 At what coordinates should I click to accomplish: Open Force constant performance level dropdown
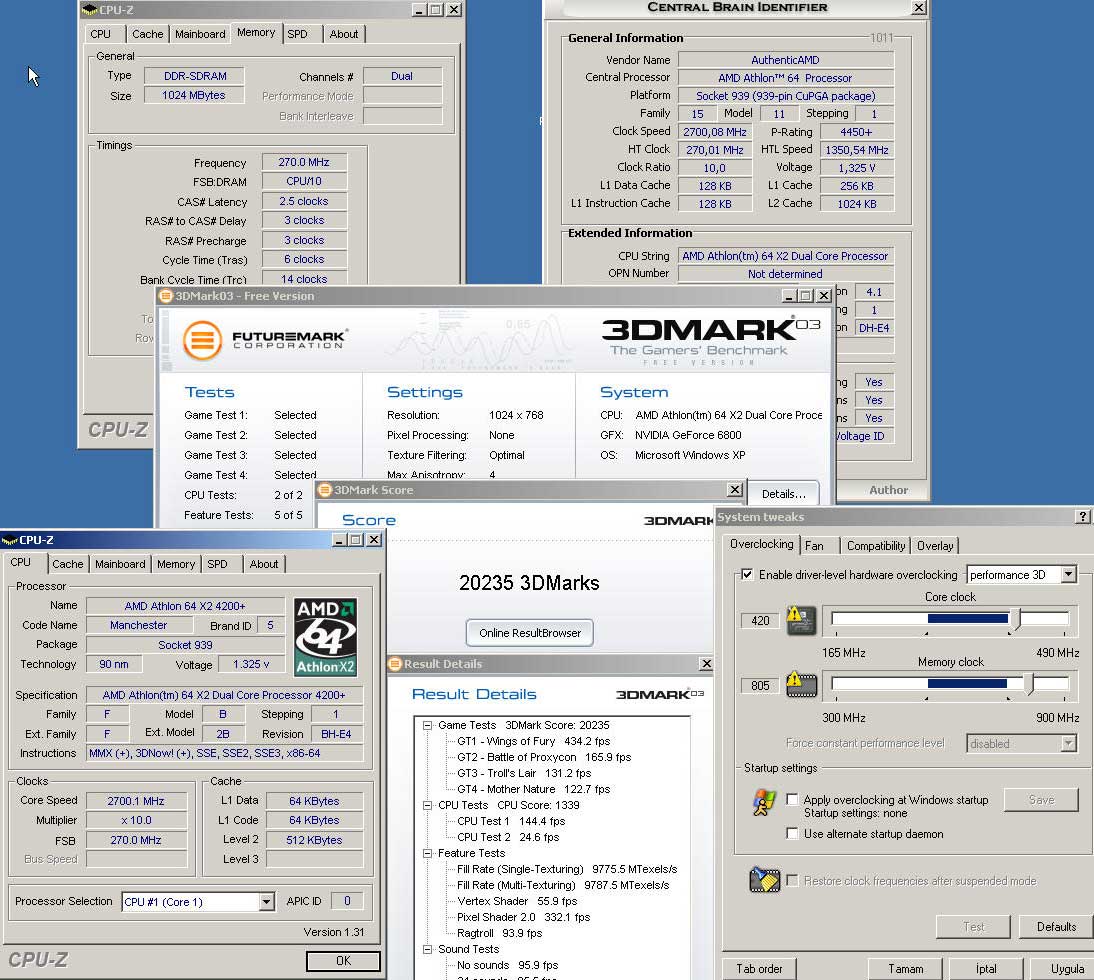point(1068,744)
